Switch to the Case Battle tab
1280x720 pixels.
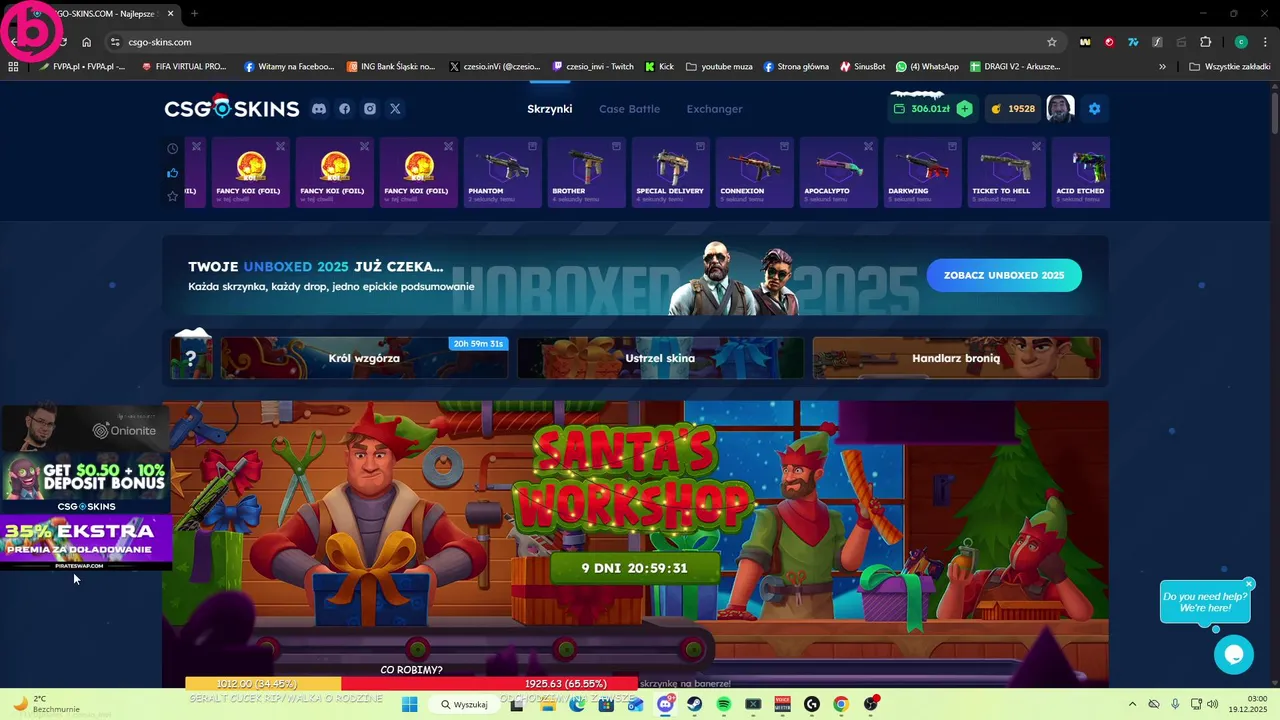tap(629, 109)
